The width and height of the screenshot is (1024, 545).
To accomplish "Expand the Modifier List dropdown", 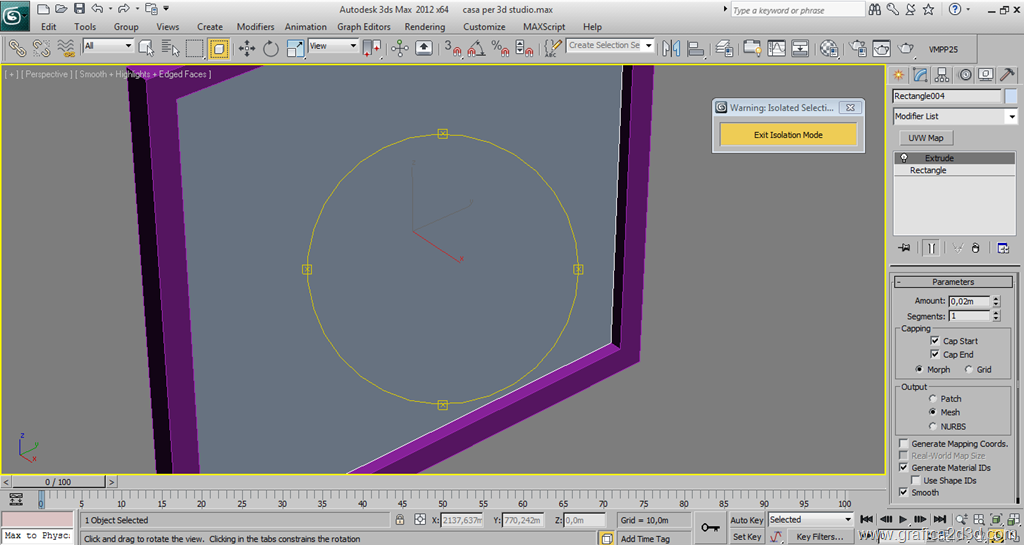I will [x=1010, y=117].
